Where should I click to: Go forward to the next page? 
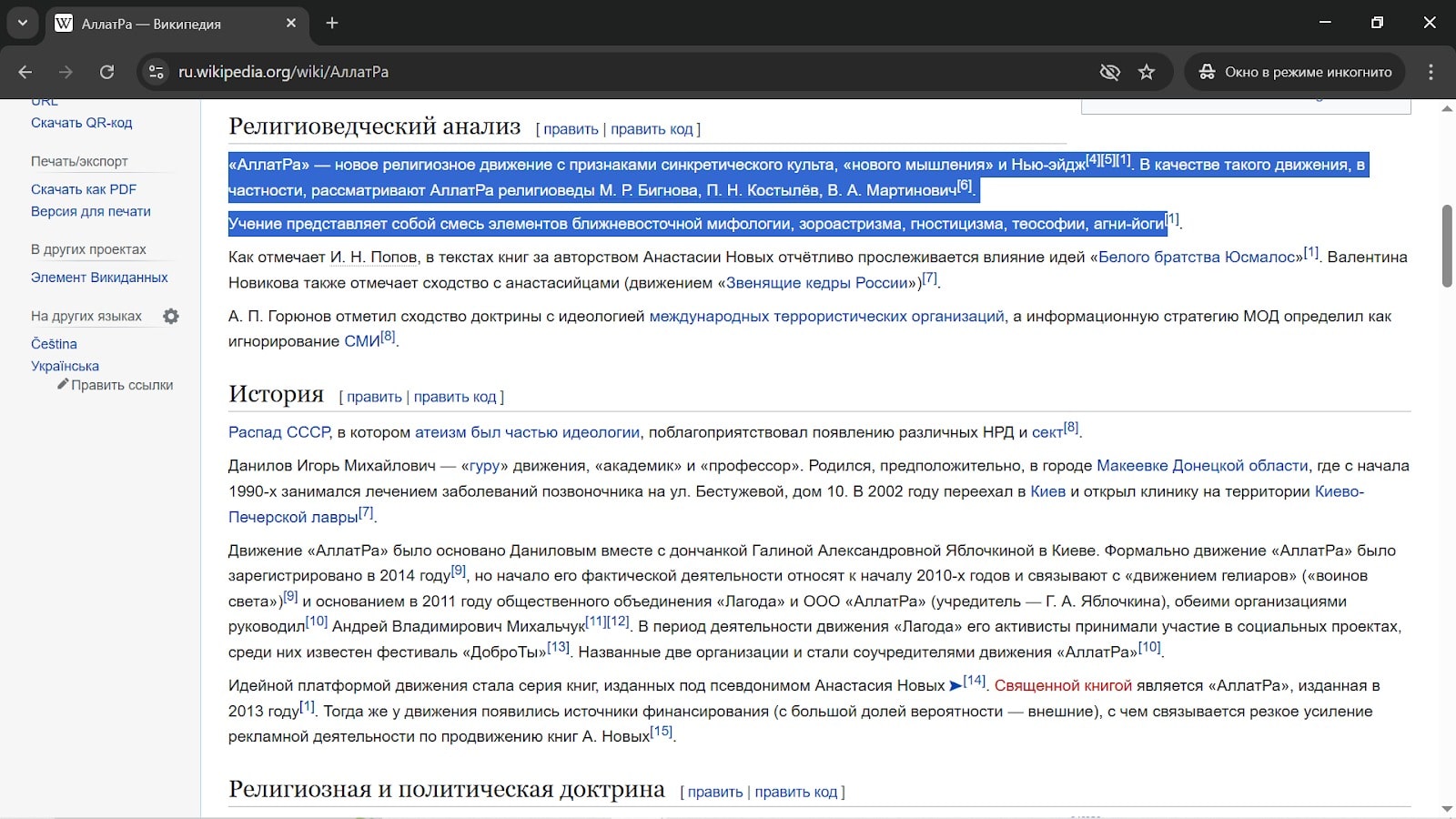click(x=66, y=72)
